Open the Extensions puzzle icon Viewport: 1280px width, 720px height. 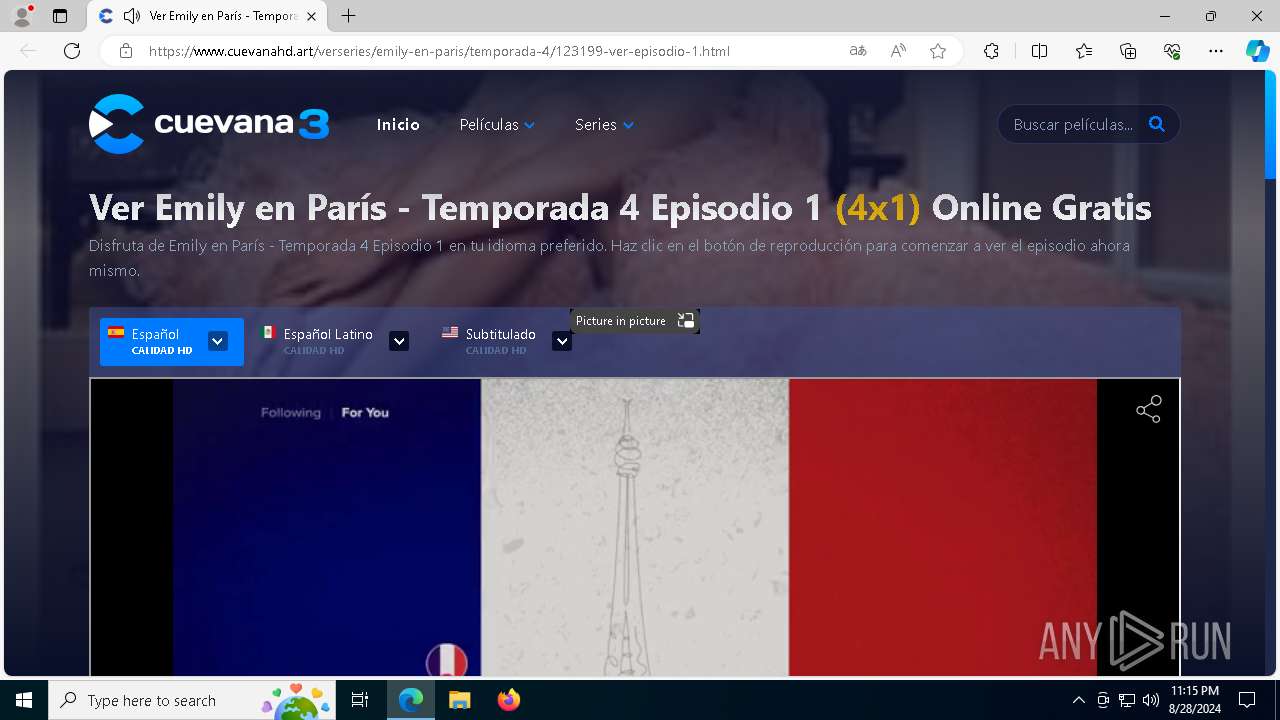tap(991, 51)
